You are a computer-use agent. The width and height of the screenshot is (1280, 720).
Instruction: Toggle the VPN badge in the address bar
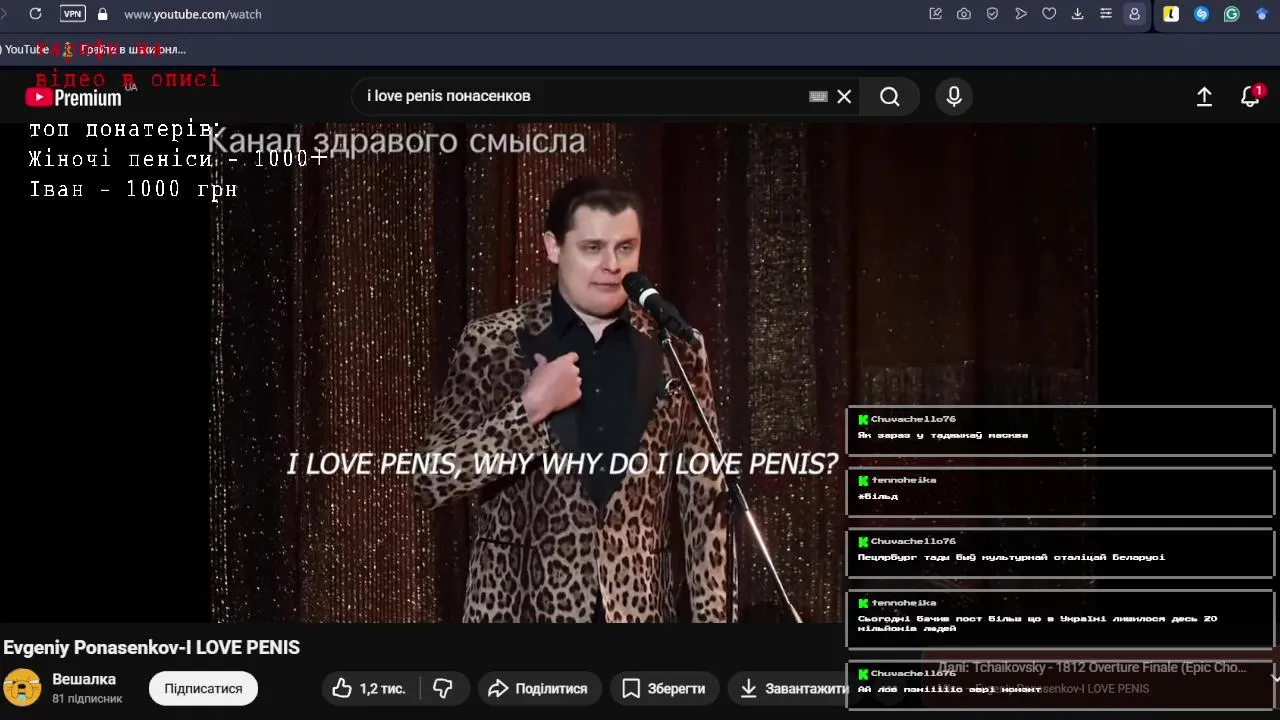click(x=72, y=14)
